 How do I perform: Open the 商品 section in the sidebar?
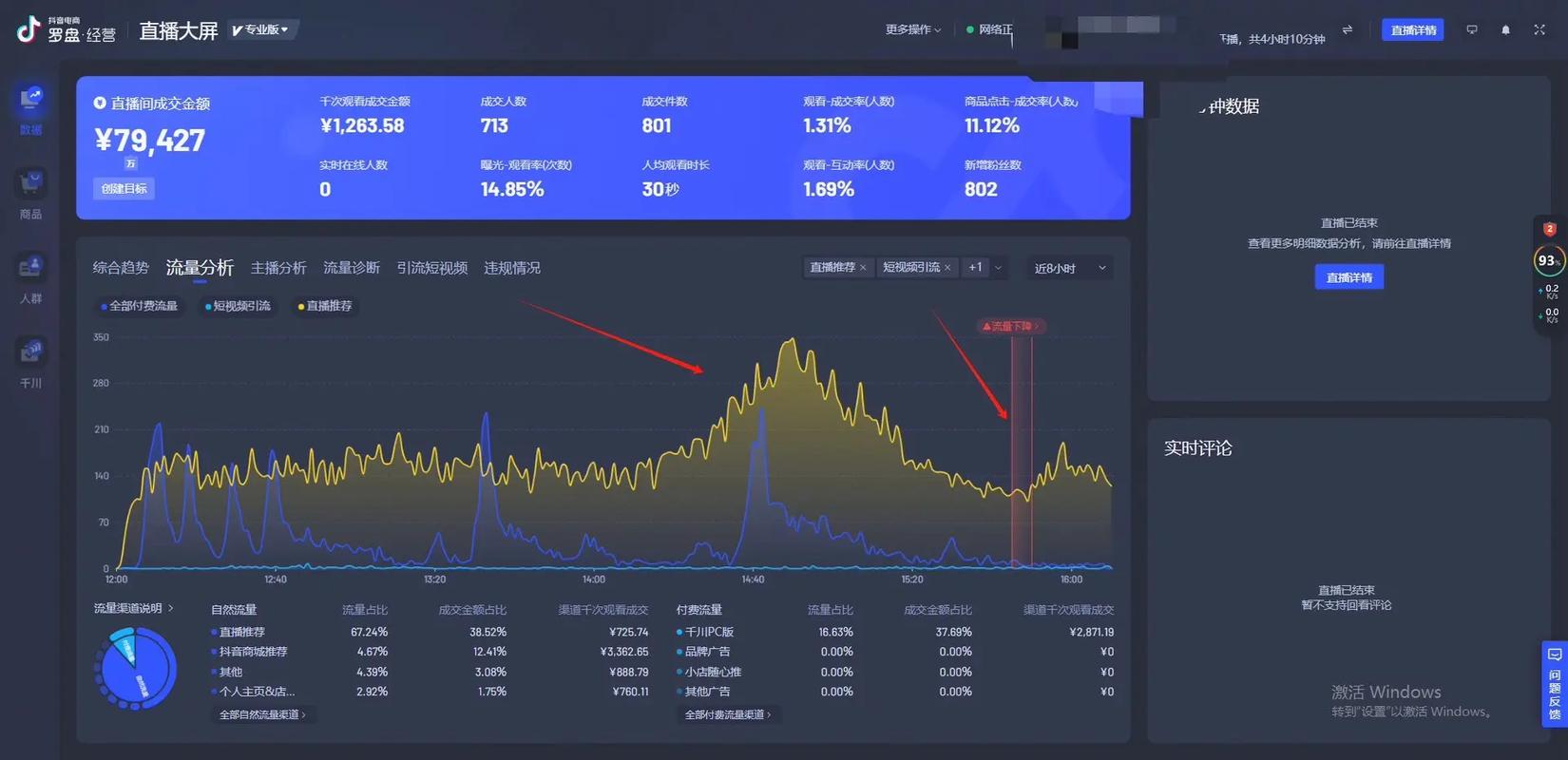tap(30, 194)
